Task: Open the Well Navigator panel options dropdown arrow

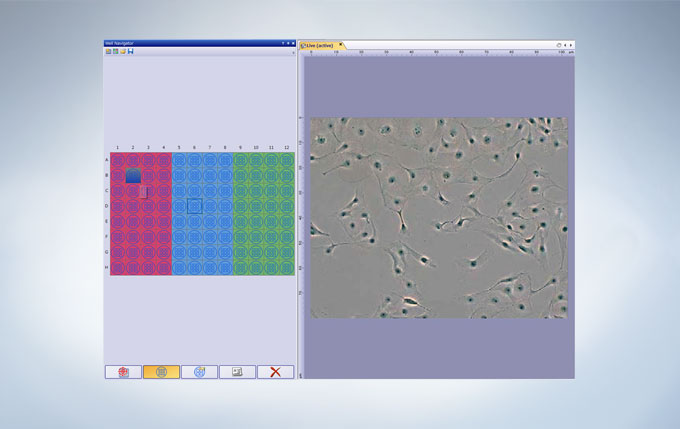Action: [281, 43]
